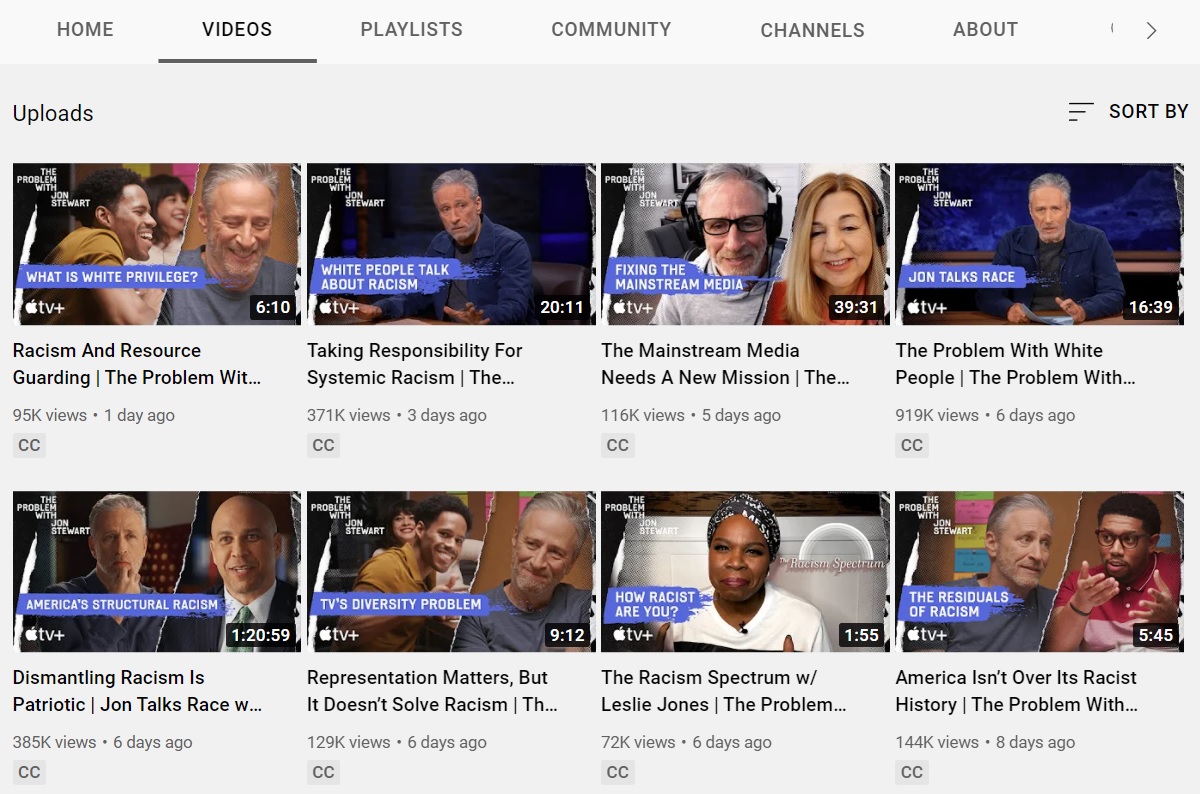Click '129K views • 6 days ago' text
This screenshot has height=794, width=1200.
397,742
